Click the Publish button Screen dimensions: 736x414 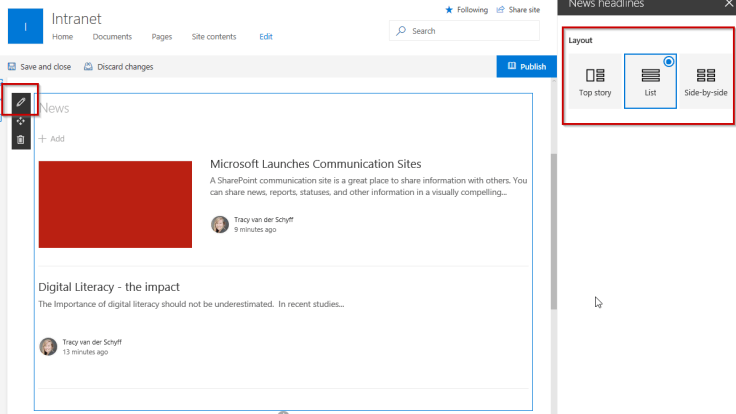pos(526,67)
